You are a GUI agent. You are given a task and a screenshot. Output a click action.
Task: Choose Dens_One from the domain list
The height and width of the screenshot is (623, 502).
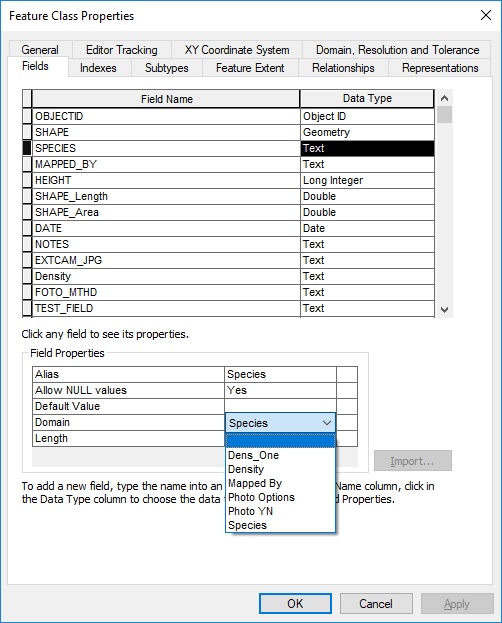pyautogui.click(x=280, y=455)
